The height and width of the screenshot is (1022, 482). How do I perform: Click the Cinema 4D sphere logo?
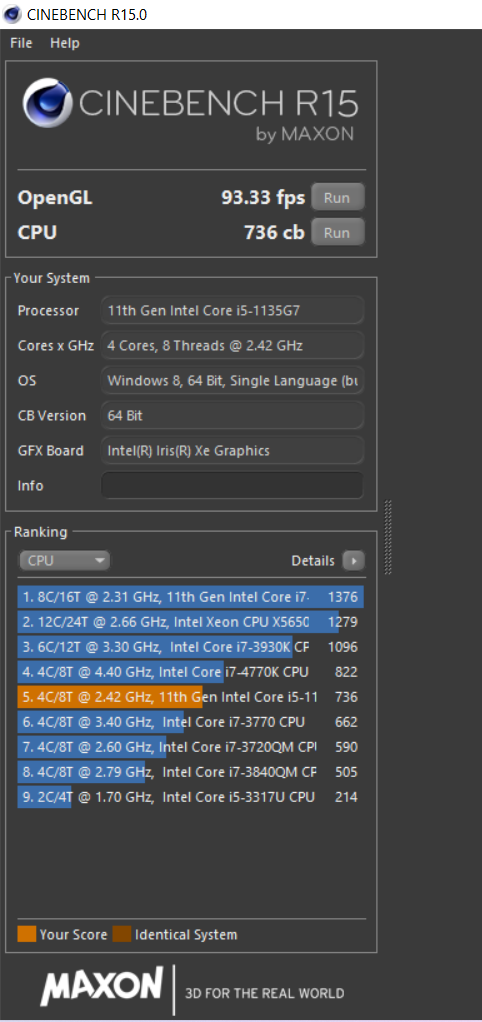coord(47,102)
